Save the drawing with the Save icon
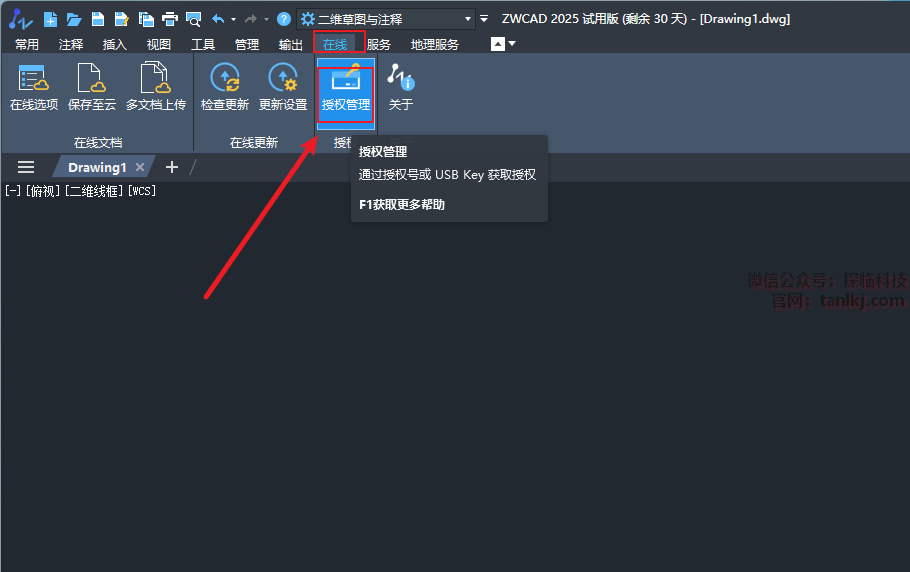 [x=98, y=19]
